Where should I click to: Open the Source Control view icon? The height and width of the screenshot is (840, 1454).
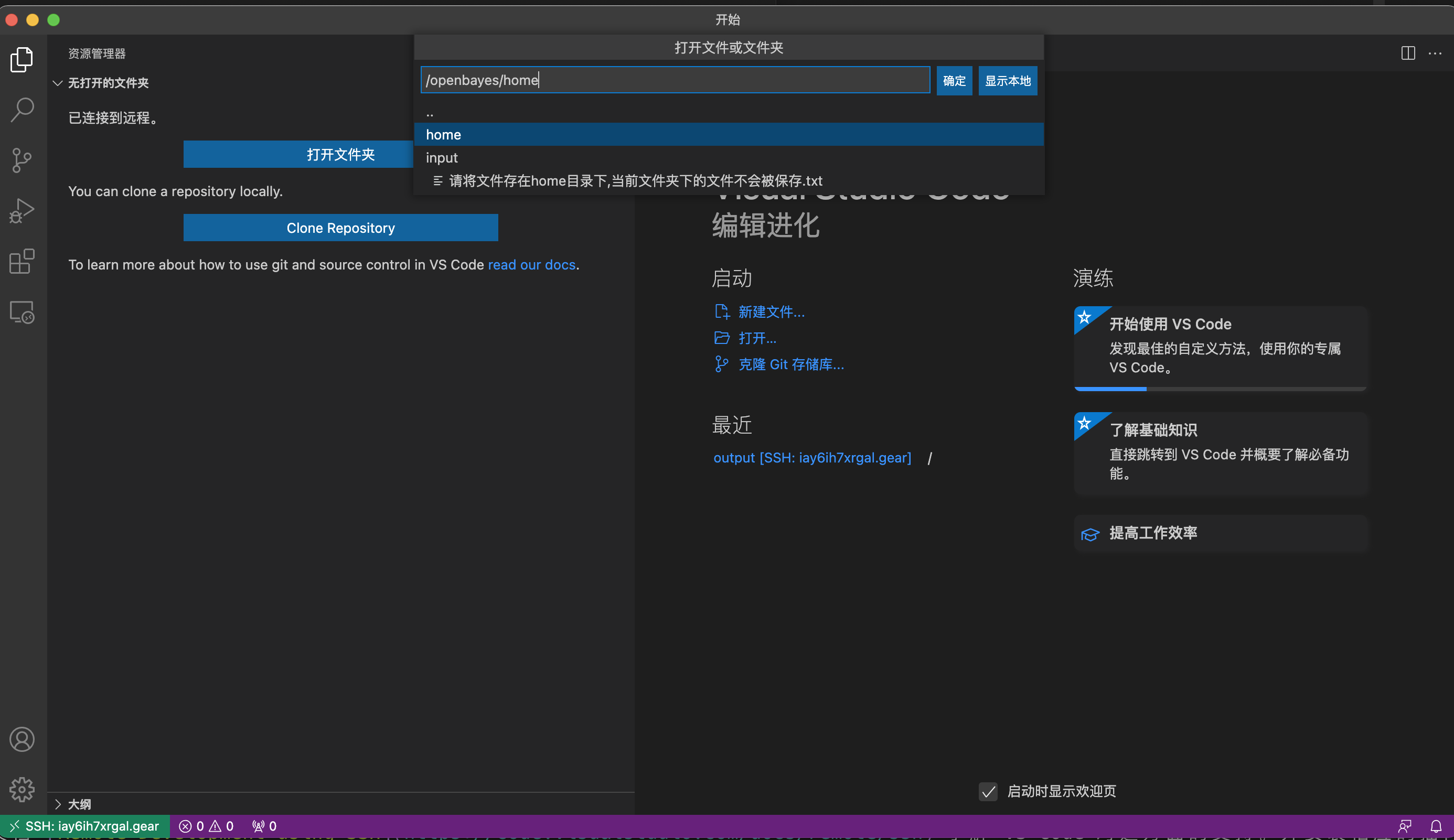tap(22, 160)
